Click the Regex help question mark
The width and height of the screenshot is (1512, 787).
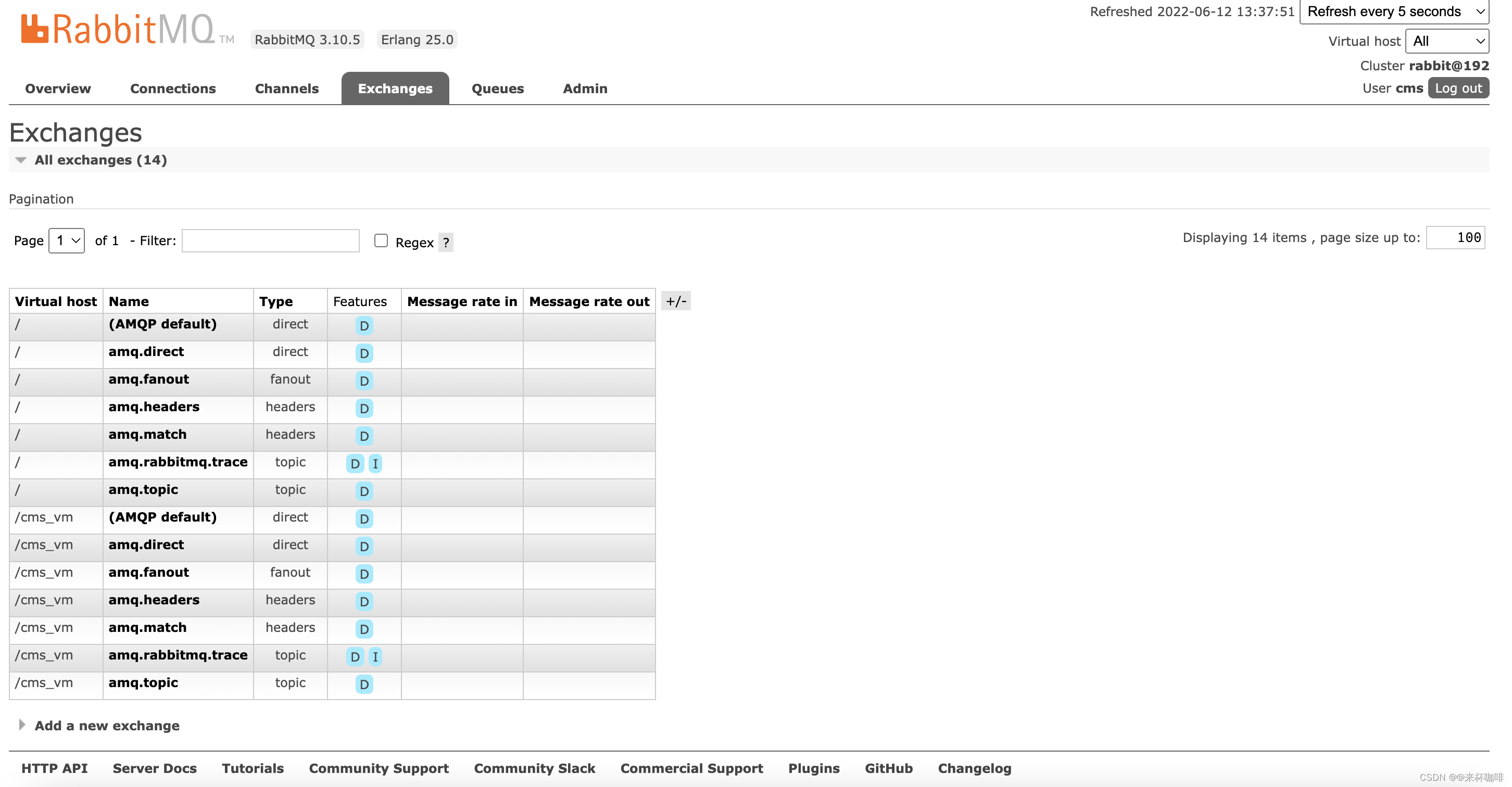tap(446, 243)
